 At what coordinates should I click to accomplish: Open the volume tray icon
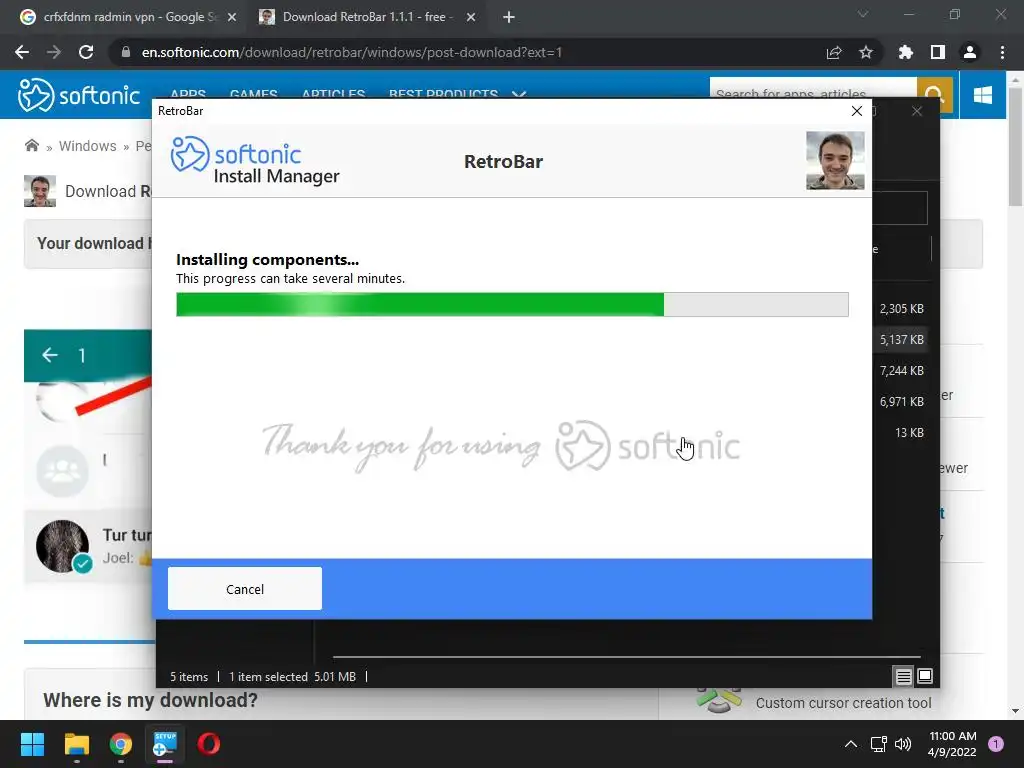(903, 744)
